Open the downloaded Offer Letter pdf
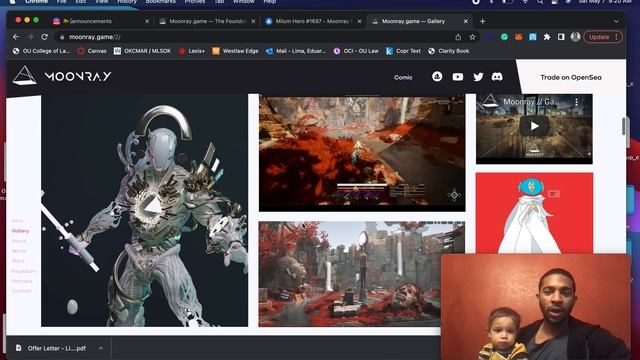Screen dimensions: 640x360 [x=56, y=348]
